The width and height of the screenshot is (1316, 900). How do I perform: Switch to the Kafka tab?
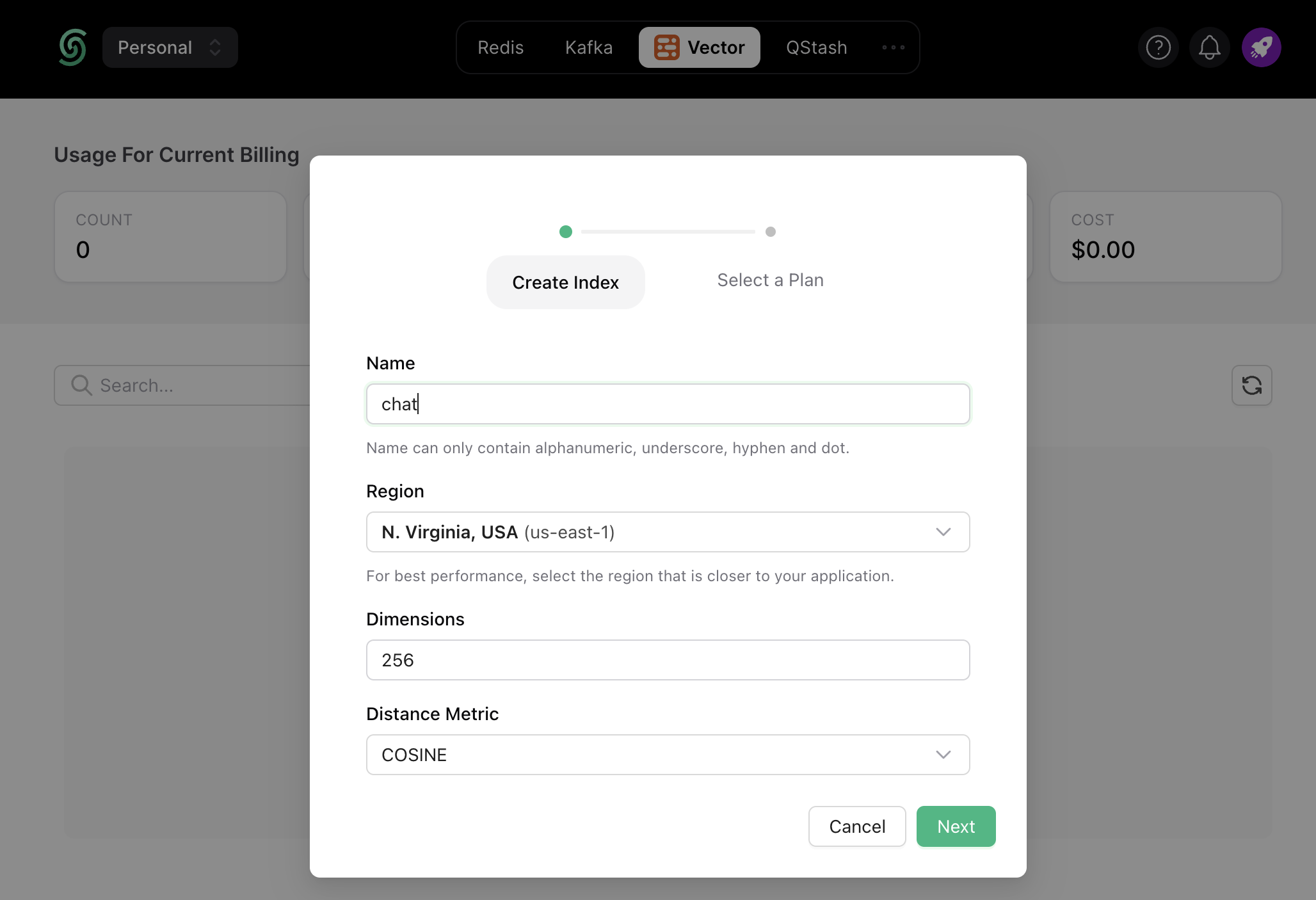click(x=588, y=47)
